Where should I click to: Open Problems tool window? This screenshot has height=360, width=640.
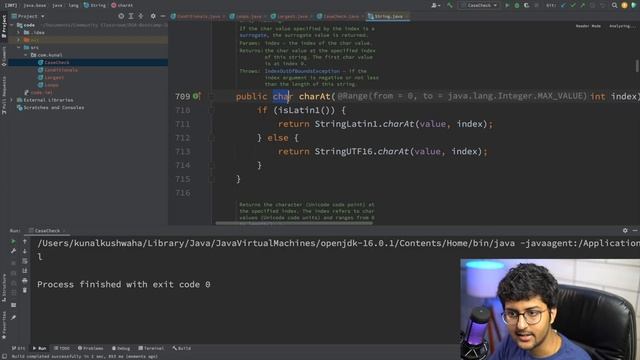(x=90, y=349)
